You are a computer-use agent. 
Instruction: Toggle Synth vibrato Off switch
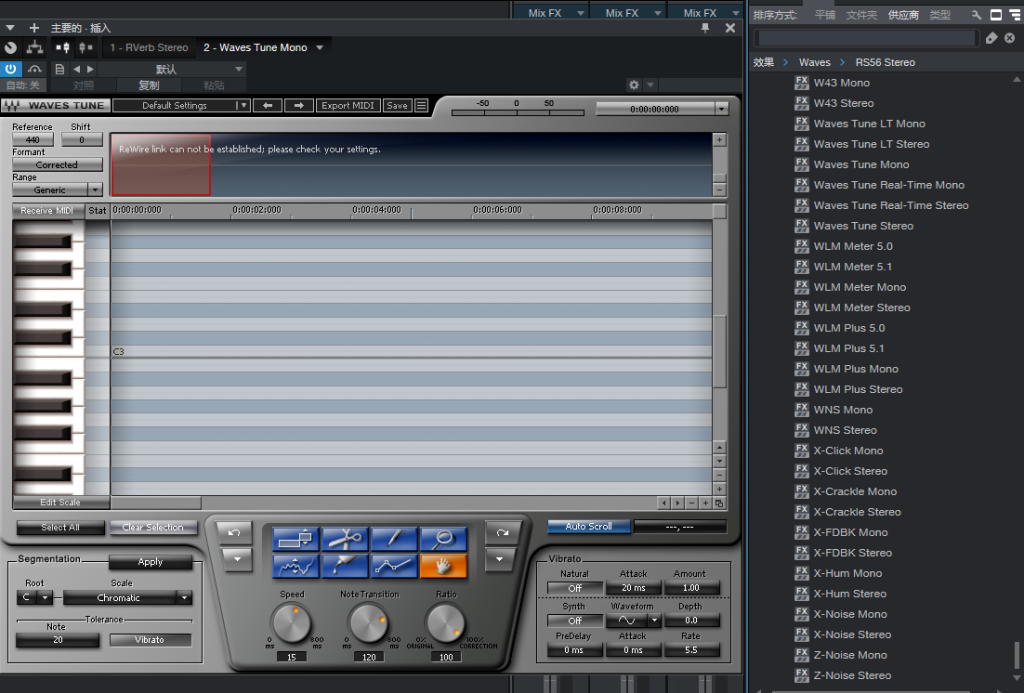[x=575, y=620]
